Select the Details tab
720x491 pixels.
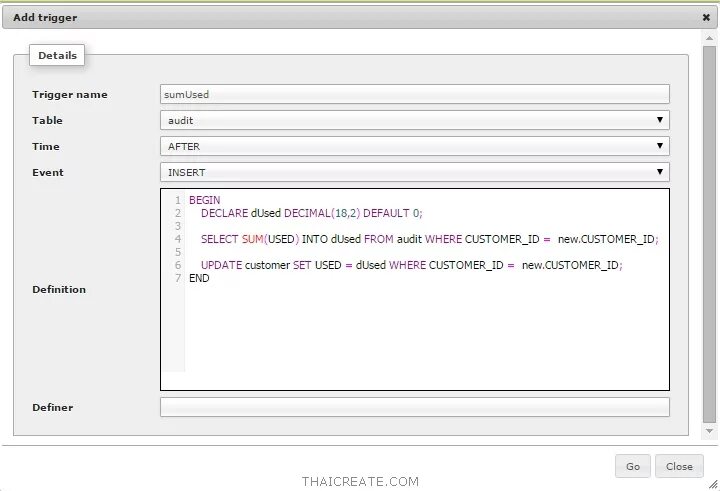57,55
